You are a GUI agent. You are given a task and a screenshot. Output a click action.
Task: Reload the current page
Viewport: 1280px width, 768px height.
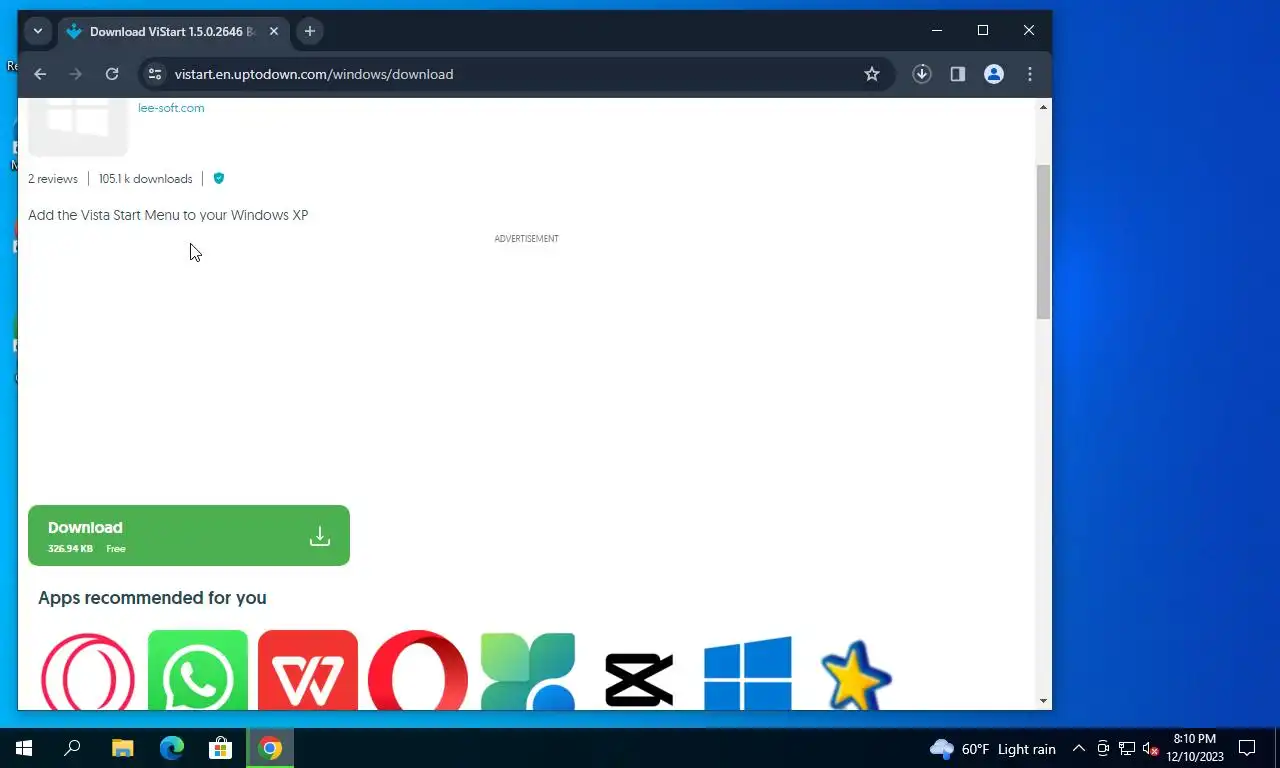112,74
